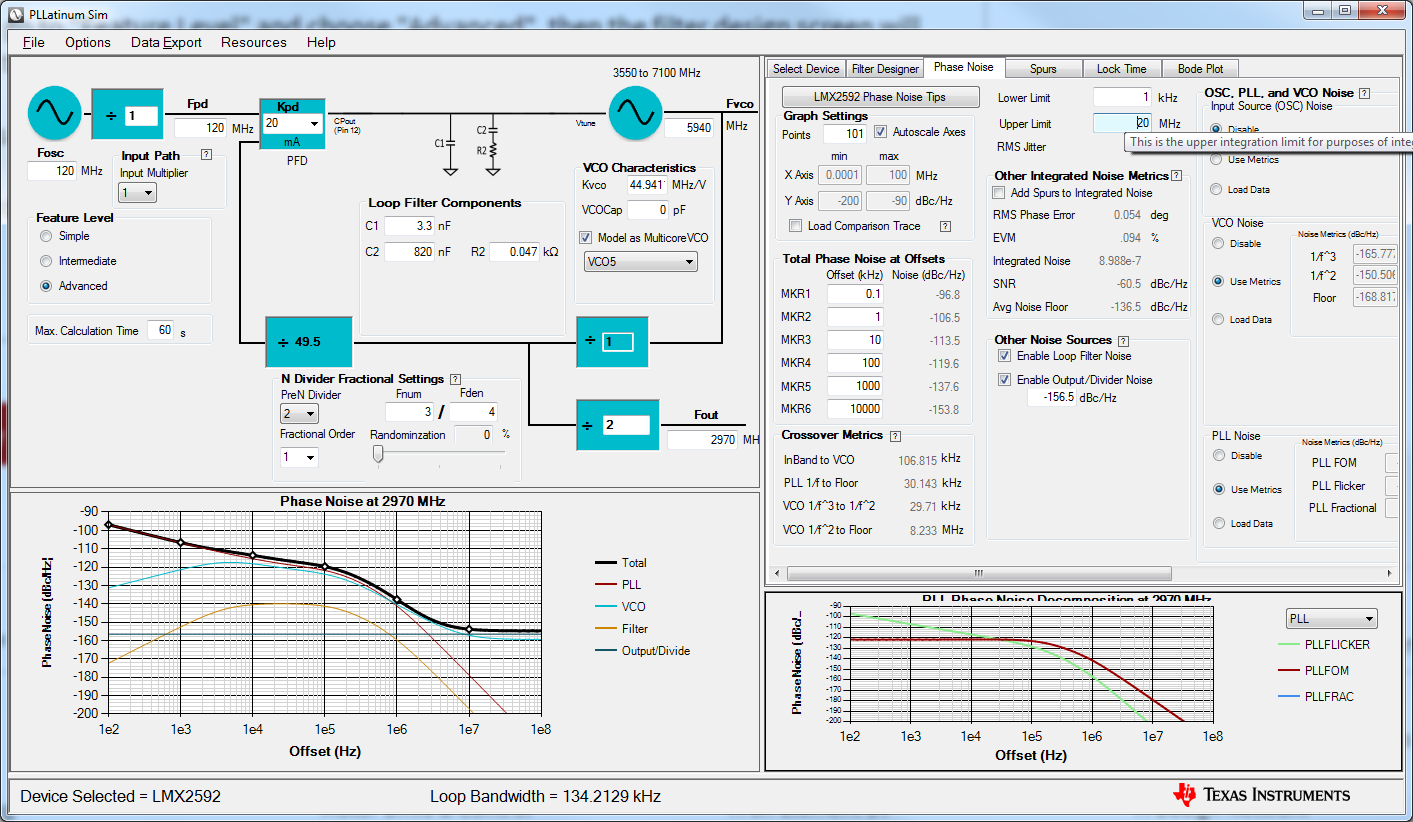Click the Upper Limit integration field
1413x822 pixels.
pos(1123,124)
